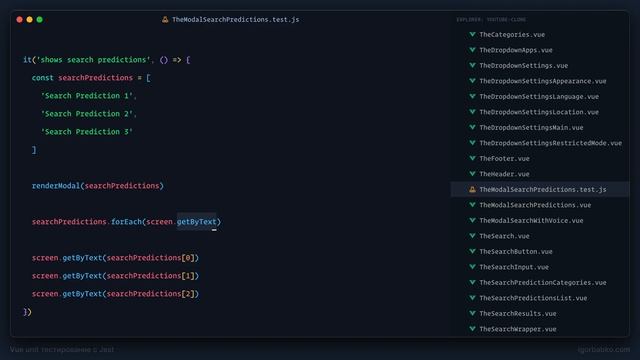This screenshot has width=640, height=360.
Task: Click the line with searchPredictions[2]
Action: pyautogui.click(x=115, y=294)
